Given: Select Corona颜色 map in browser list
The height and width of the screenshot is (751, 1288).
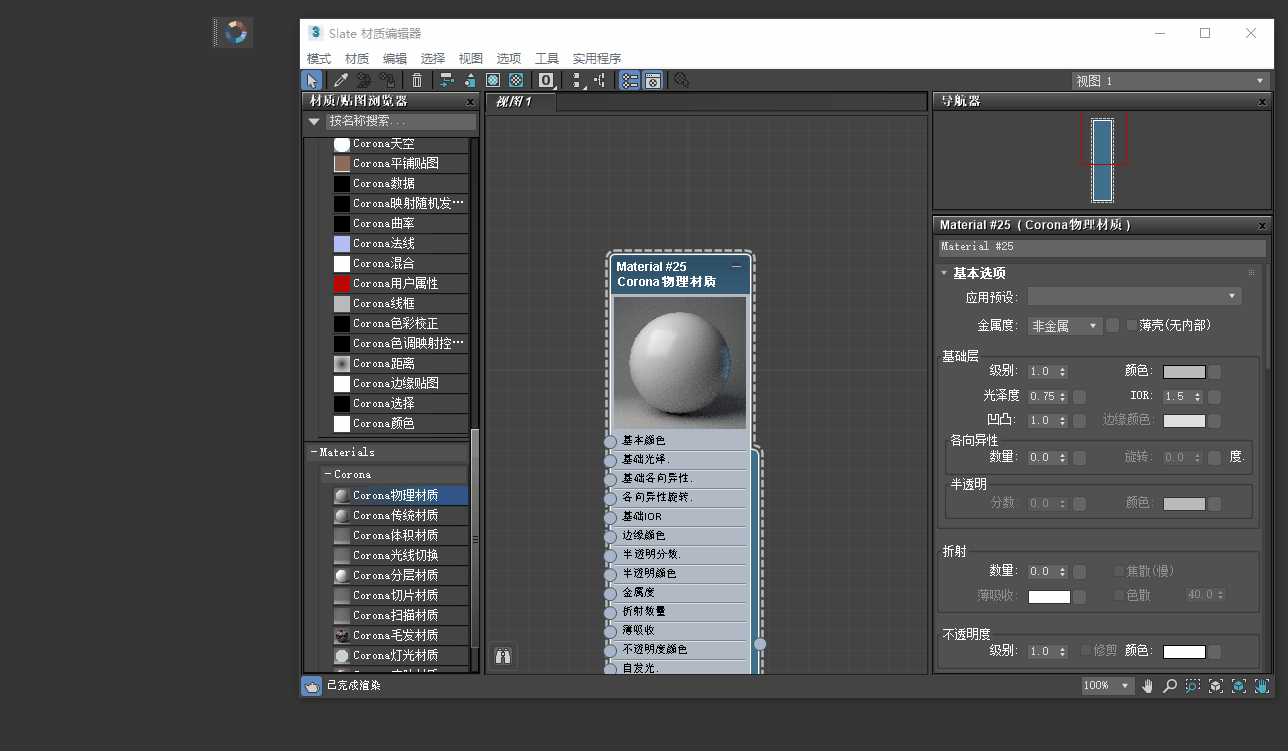Looking at the screenshot, I should 383,423.
